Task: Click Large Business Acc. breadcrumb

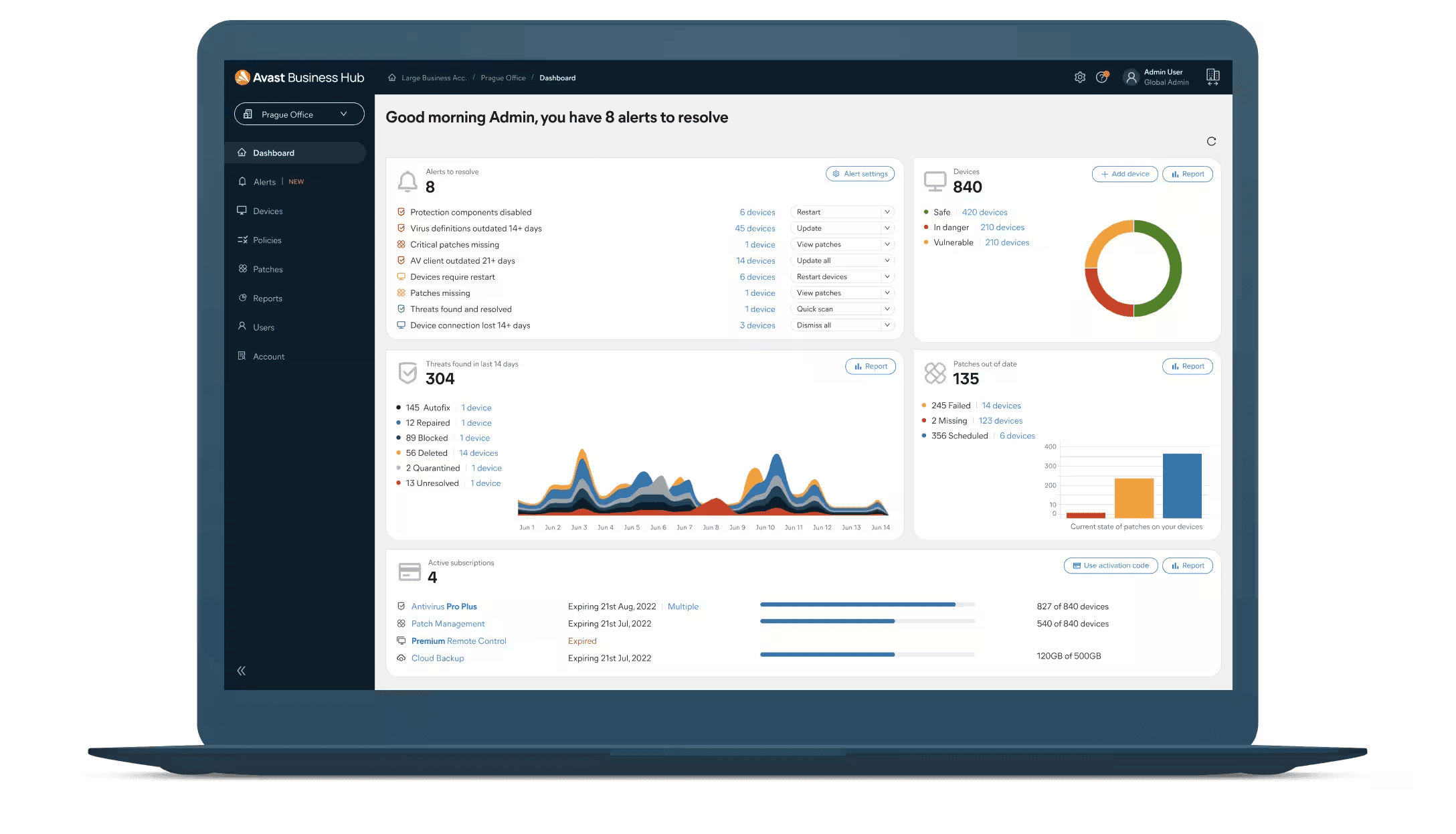Action: pyautogui.click(x=434, y=78)
